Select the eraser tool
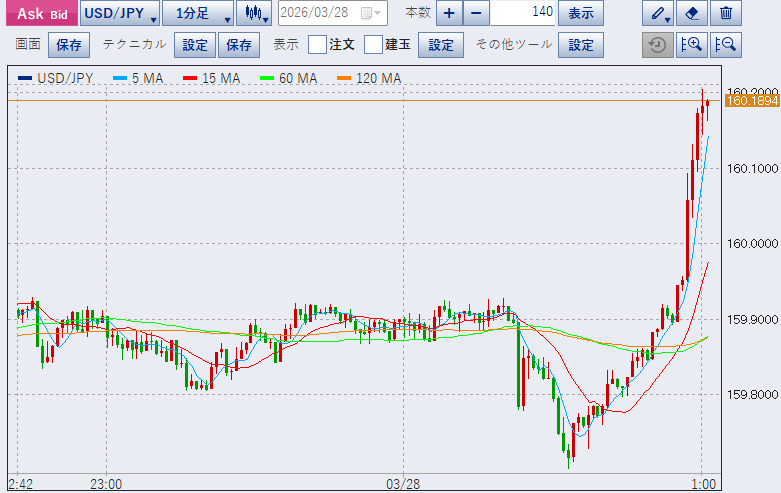781x493 pixels. coord(692,13)
